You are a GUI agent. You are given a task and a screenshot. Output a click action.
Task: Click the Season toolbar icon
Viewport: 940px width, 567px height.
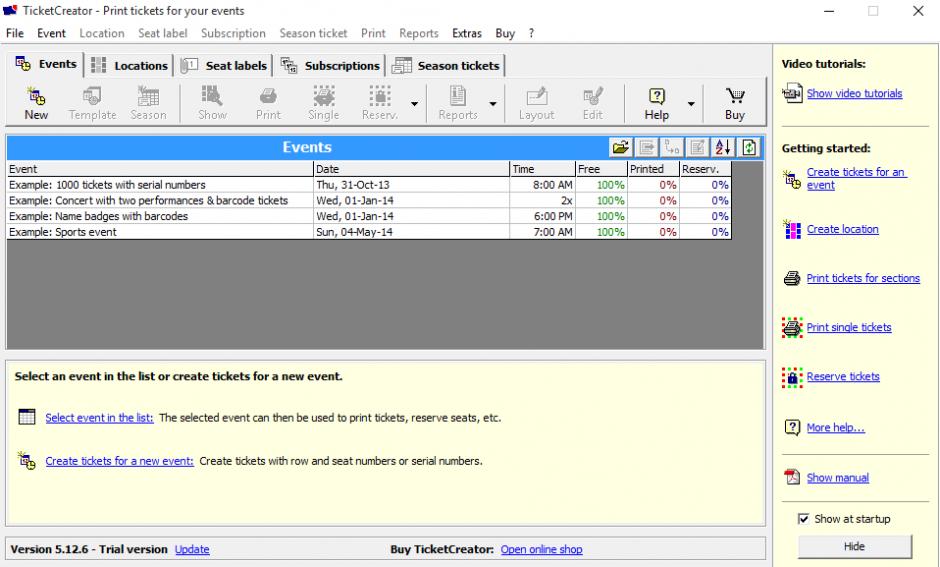tap(148, 96)
